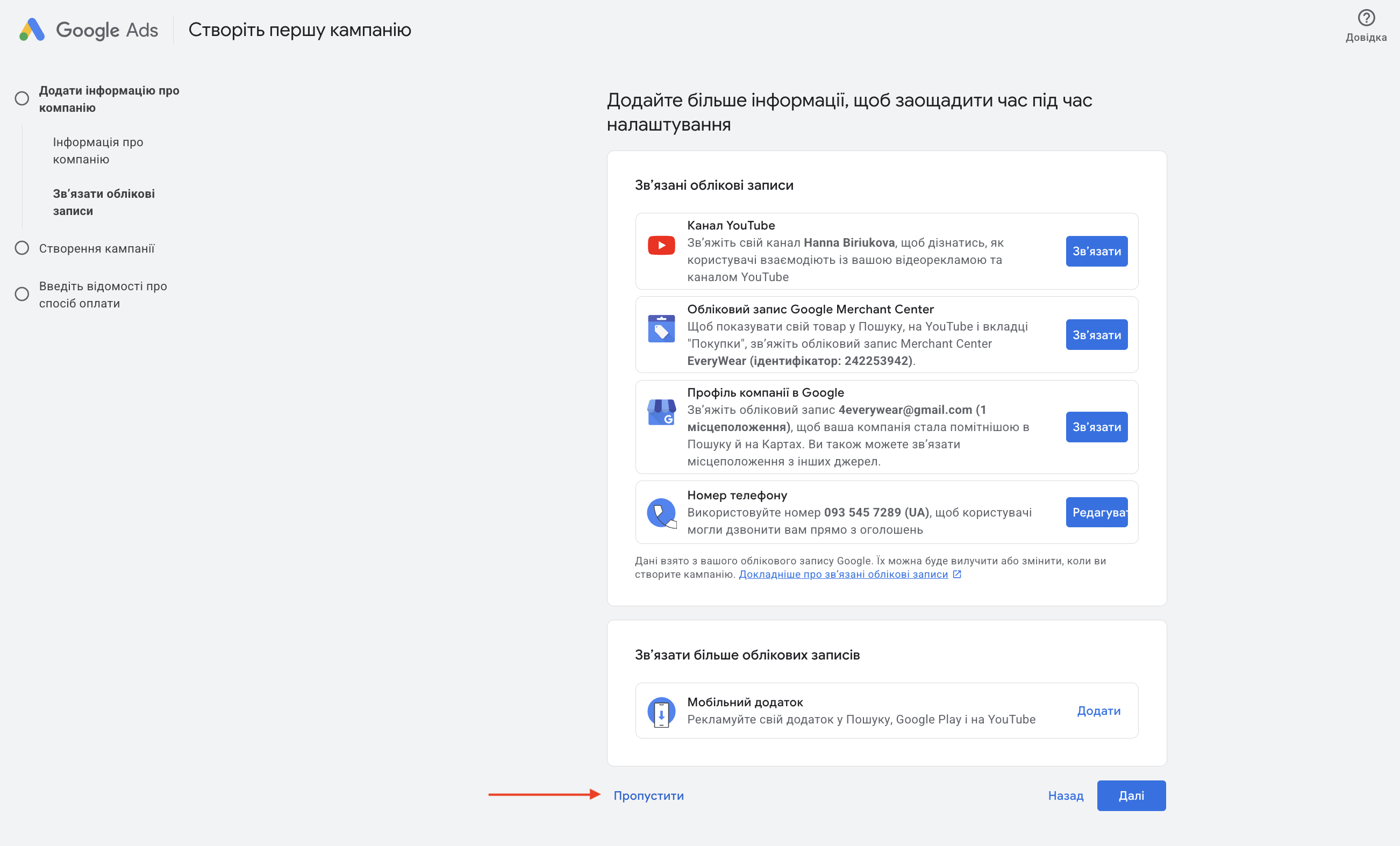Click the external link icon after Докладніше link
Image resolution: width=1400 pixels, height=846 pixels.
pyautogui.click(x=957, y=575)
